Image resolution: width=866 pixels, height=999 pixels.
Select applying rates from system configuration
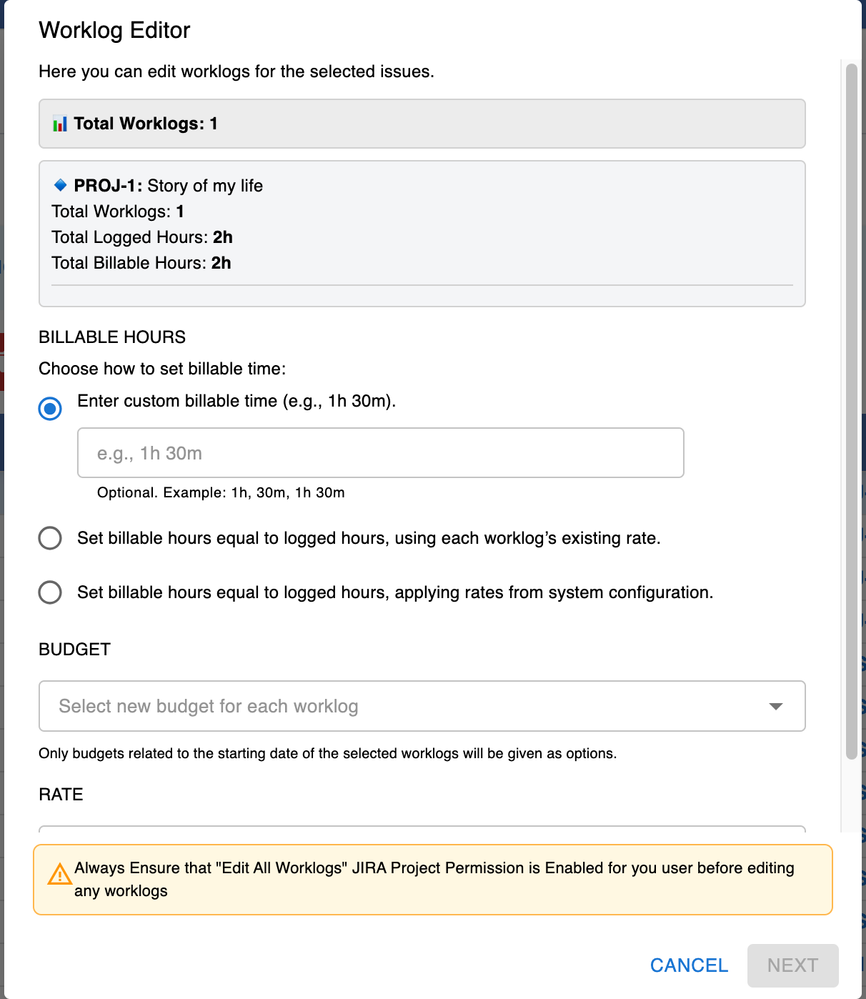point(50,592)
